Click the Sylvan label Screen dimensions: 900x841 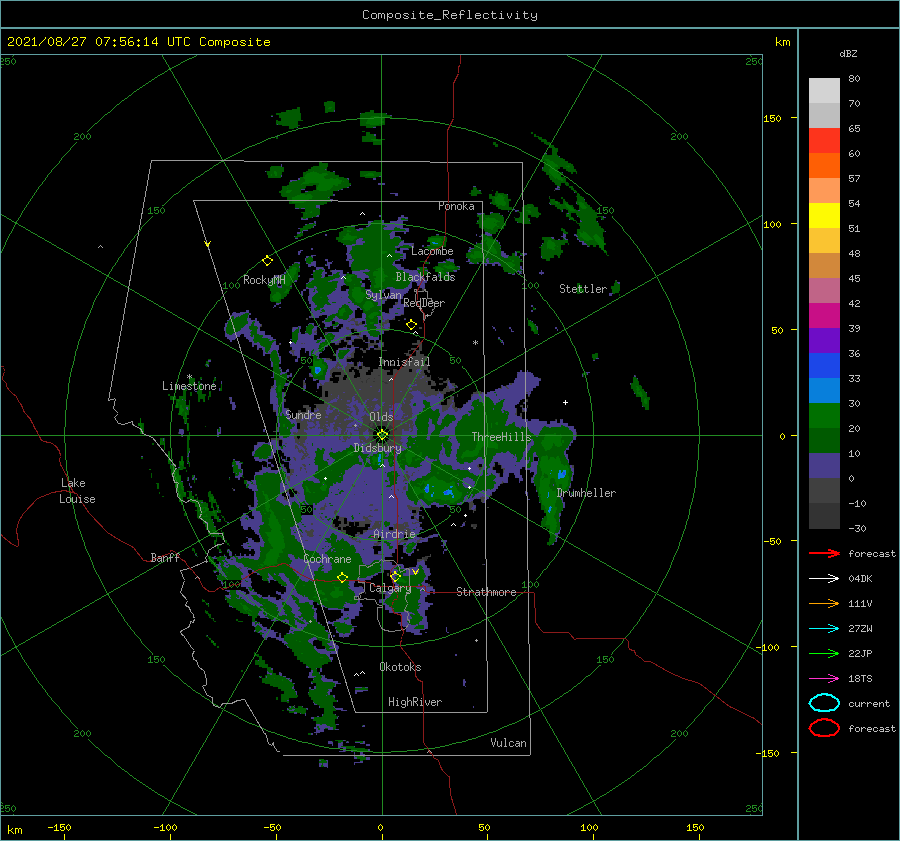click(383, 295)
